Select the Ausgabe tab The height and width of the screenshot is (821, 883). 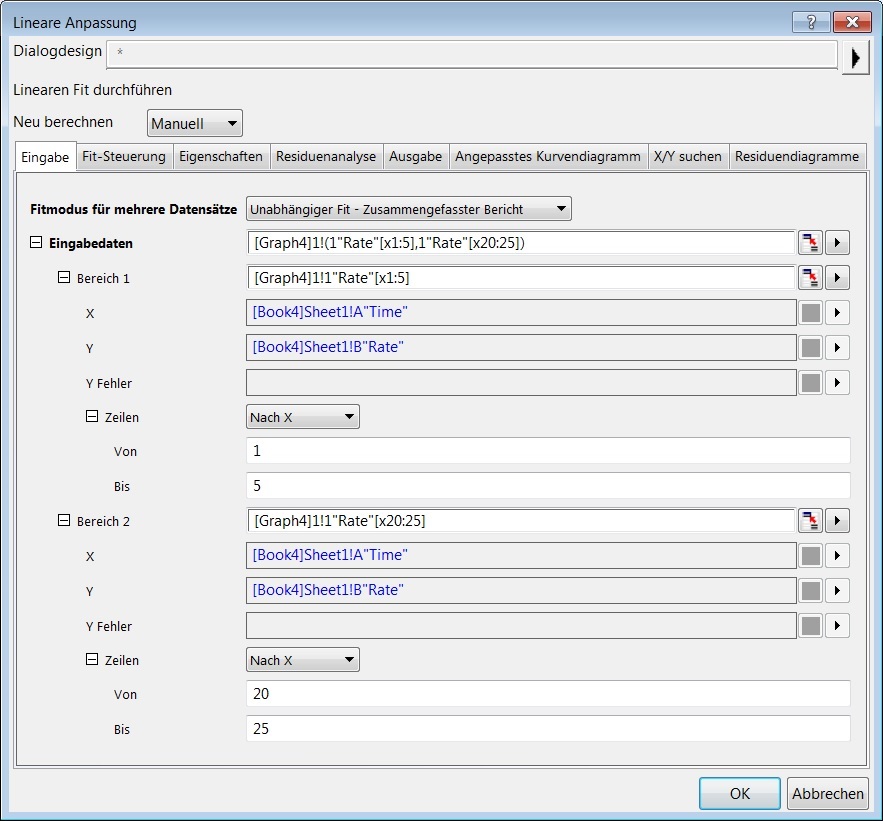coord(416,157)
